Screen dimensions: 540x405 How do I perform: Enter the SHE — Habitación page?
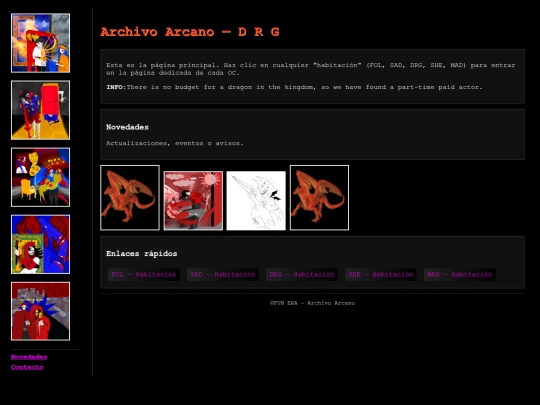[381, 274]
